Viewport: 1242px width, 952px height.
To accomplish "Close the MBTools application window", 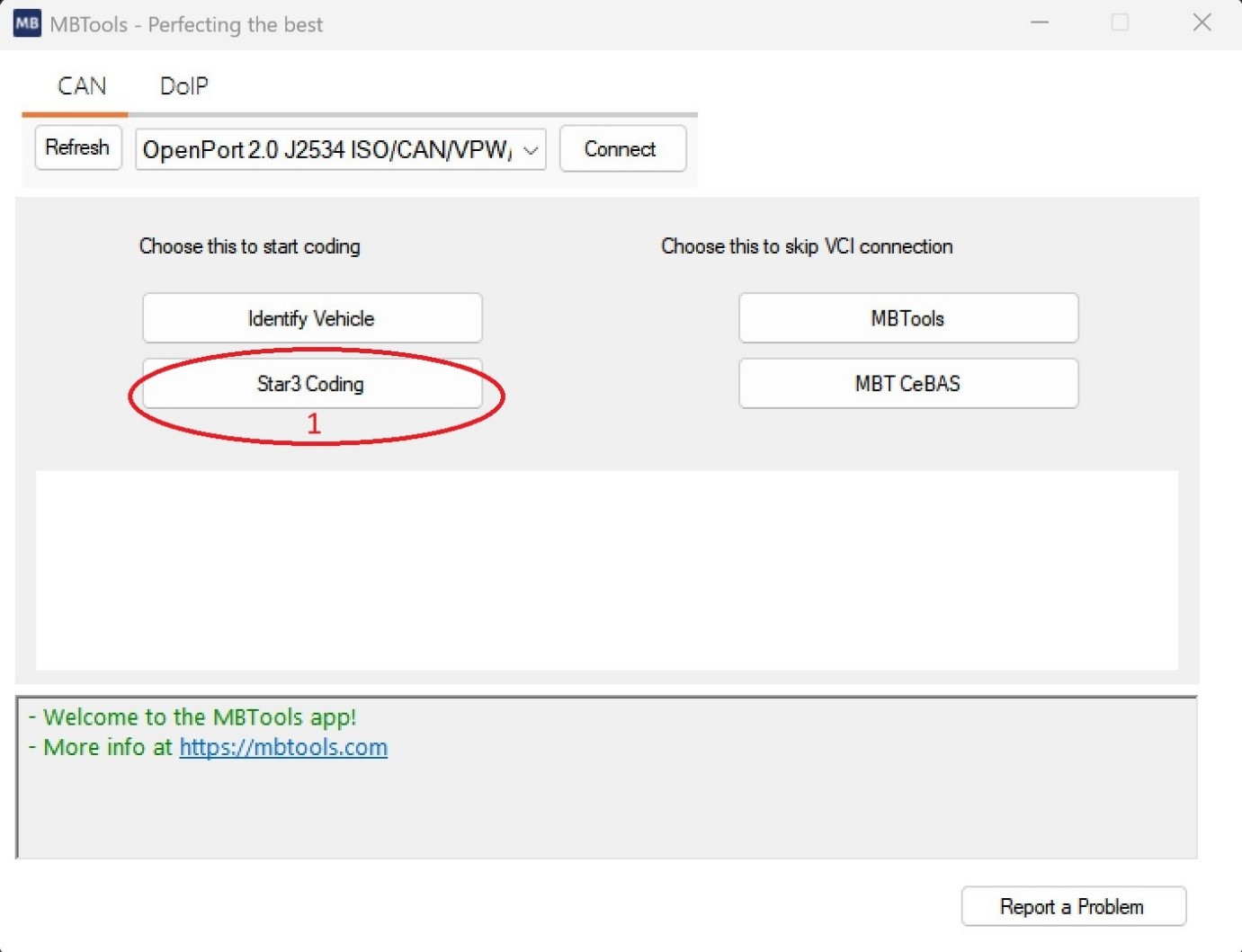I will click(1202, 23).
